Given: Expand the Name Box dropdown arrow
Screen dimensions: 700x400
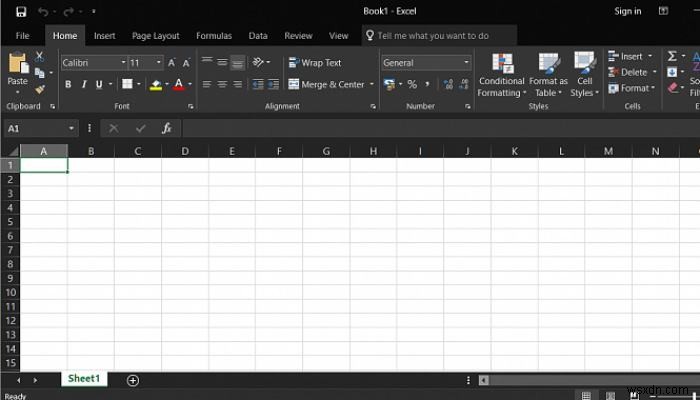Looking at the screenshot, I should click(x=72, y=129).
